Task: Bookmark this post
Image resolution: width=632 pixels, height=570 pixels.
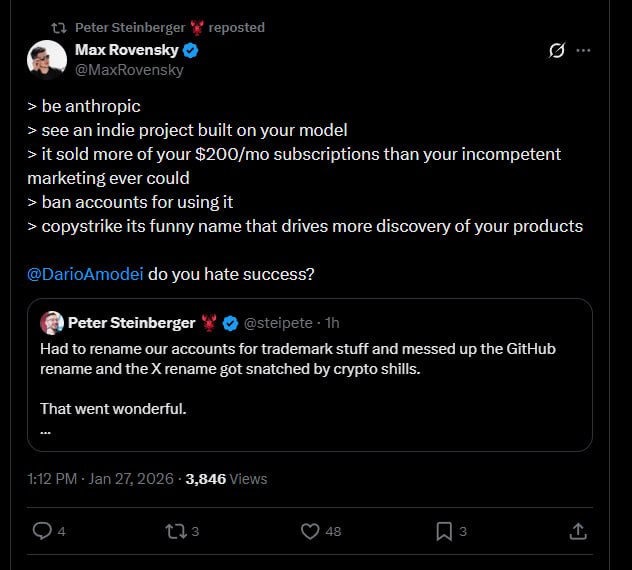Action: [x=444, y=531]
